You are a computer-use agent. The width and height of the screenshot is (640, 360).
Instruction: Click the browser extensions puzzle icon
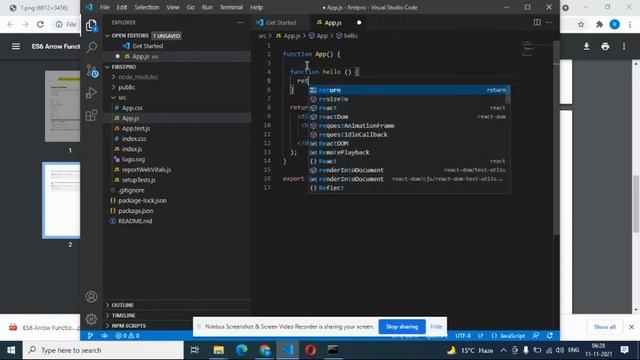click(x=599, y=24)
